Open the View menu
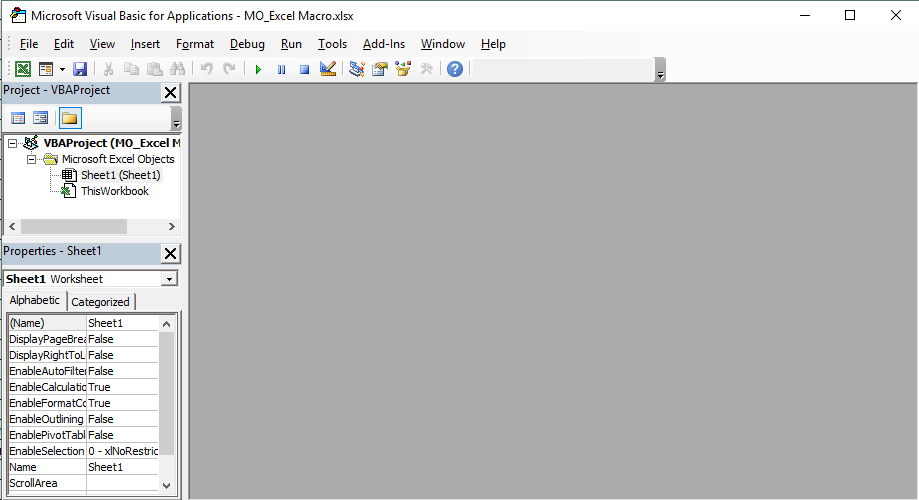 [102, 44]
